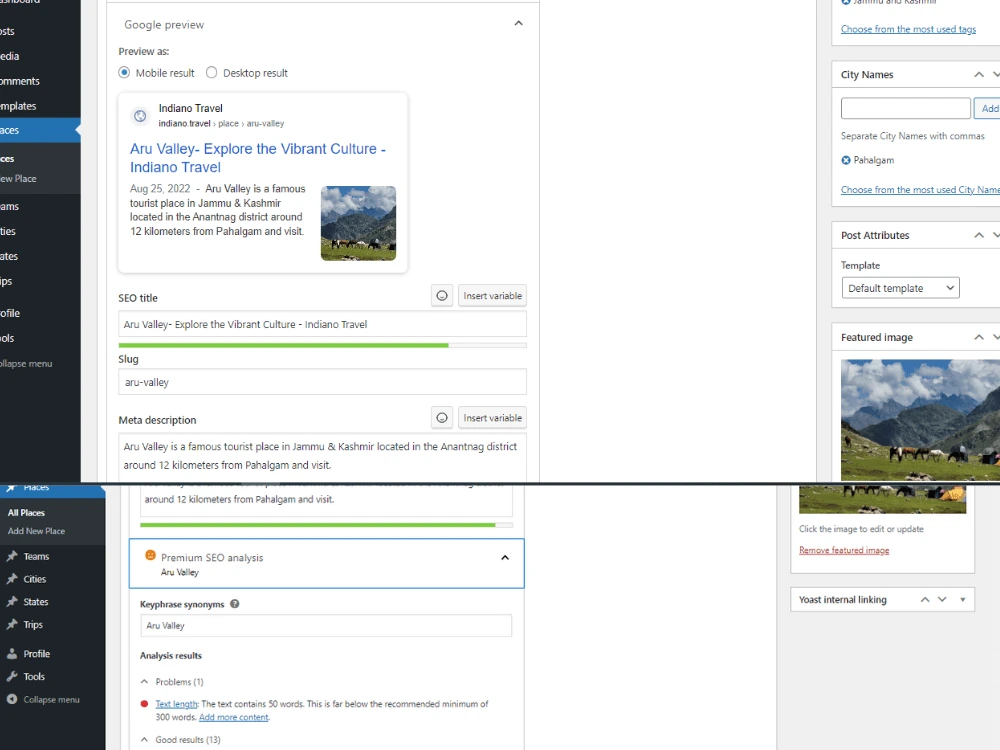Collapse the Post Attributes panel

coord(978,235)
